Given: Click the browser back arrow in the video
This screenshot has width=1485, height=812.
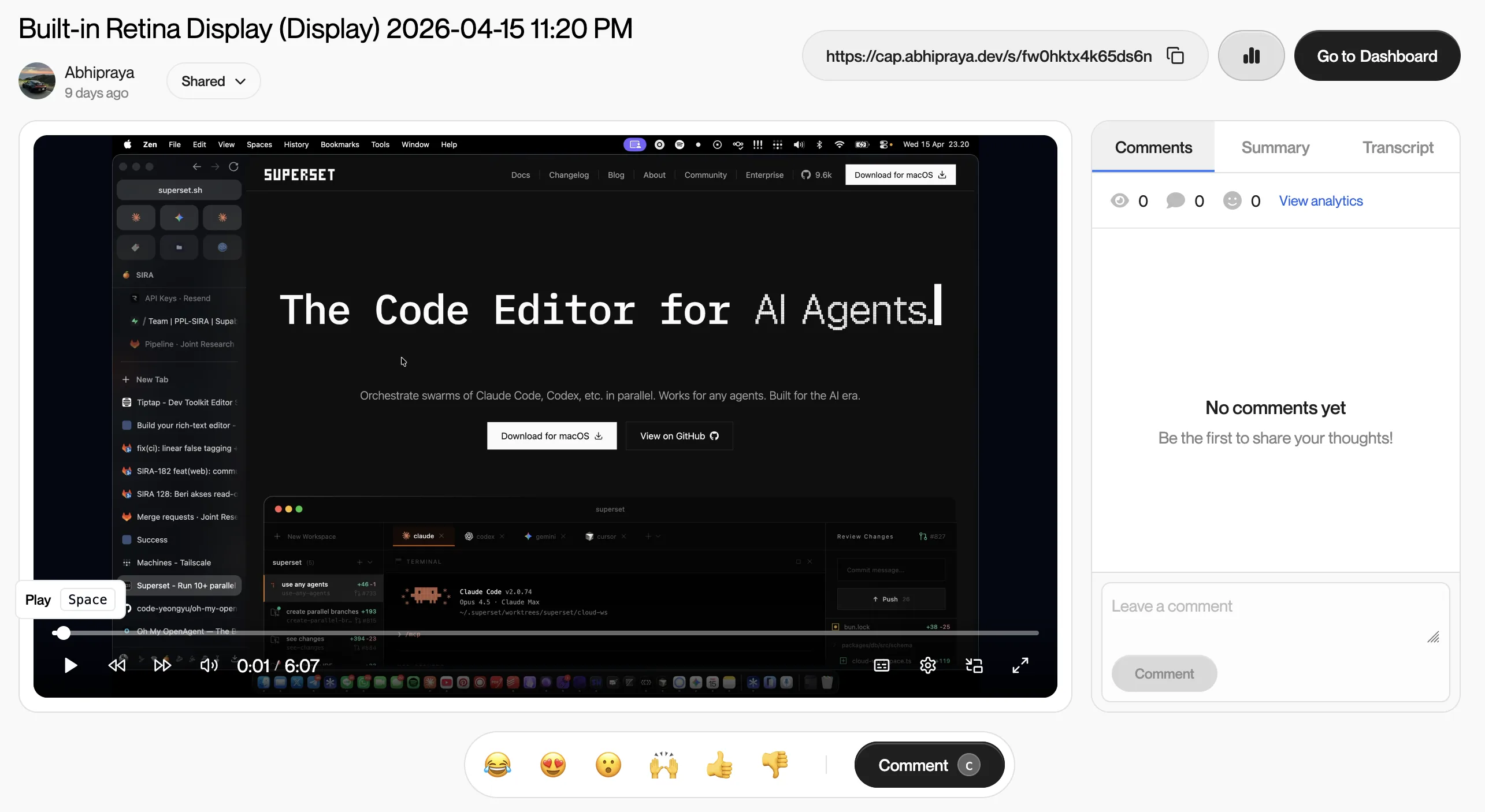Looking at the screenshot, I should [x=197, y=167].
